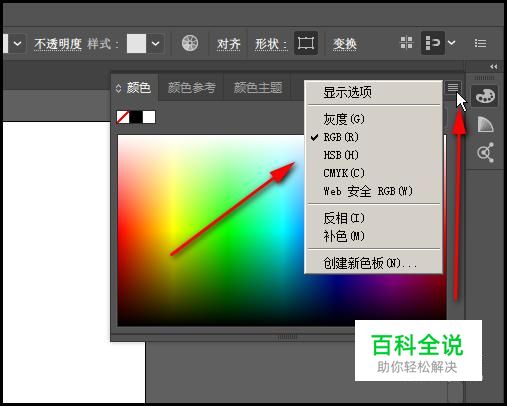This screenshot has height=406, width=507.
Task: Select the None color swatch
Action: (x=123, y=117)
